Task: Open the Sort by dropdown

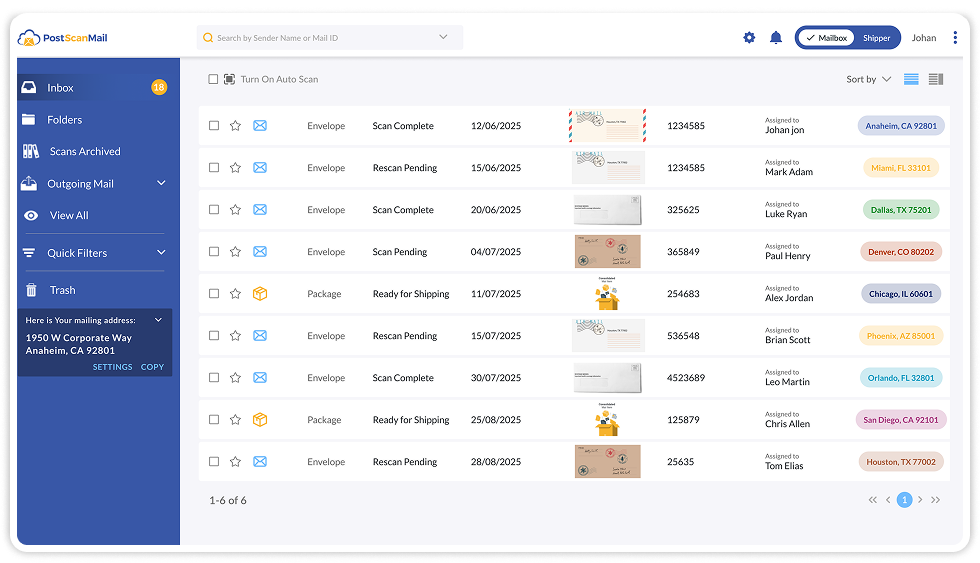Action: point(868,79)
